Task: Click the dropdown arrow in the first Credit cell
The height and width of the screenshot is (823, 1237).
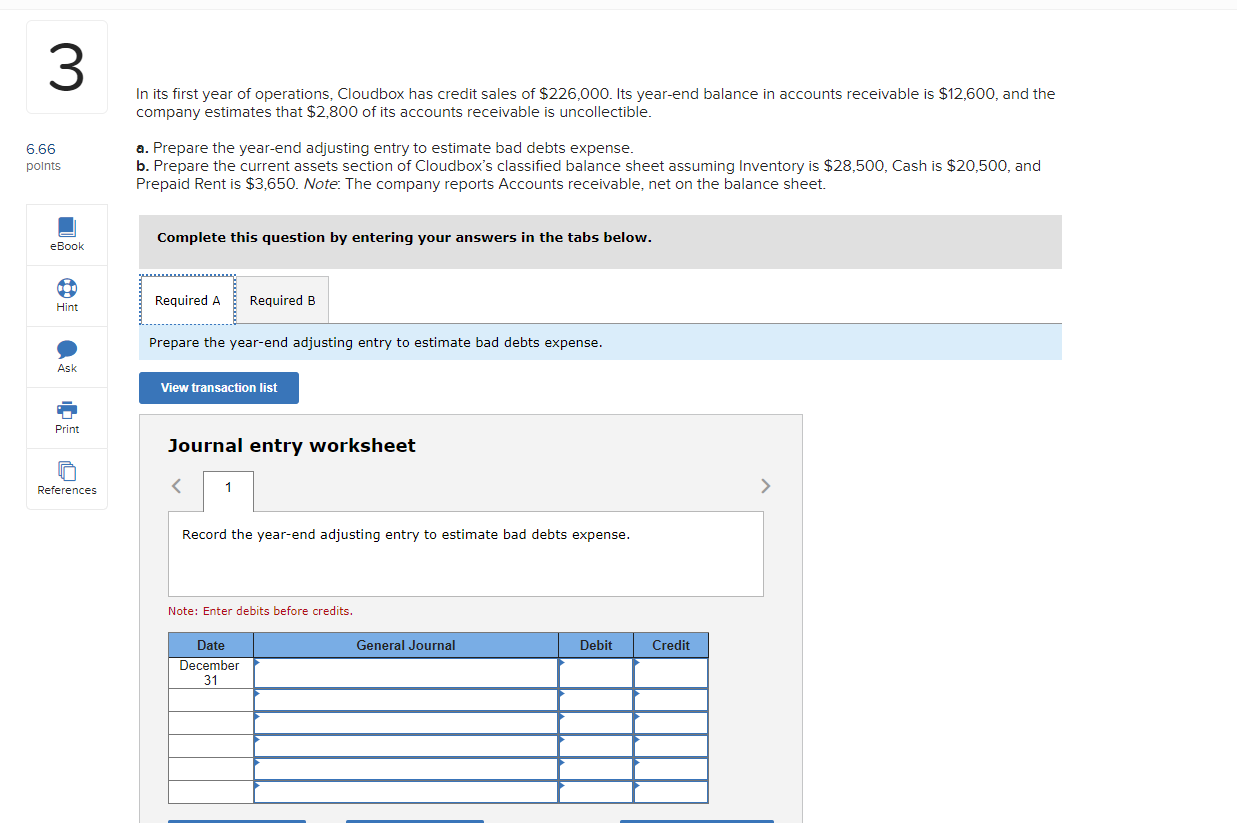Action: pos(638,662)
